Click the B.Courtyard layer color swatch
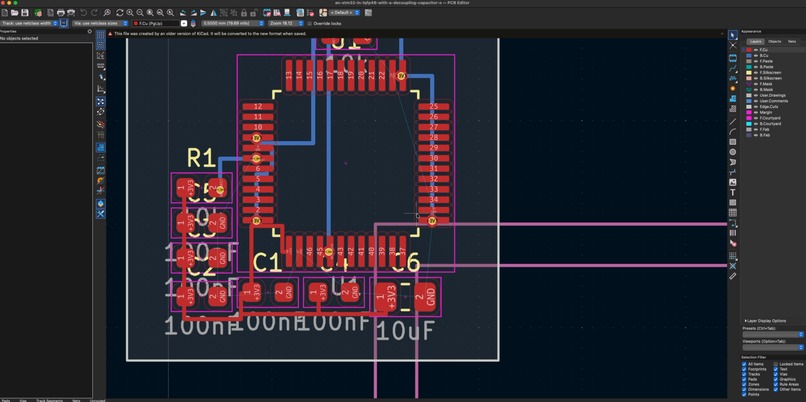 (x=749, y=124)
